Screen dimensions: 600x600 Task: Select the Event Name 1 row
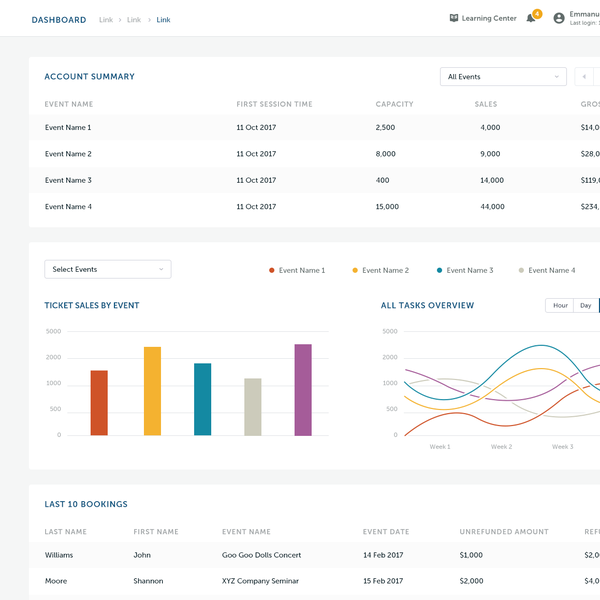[315, 127]
